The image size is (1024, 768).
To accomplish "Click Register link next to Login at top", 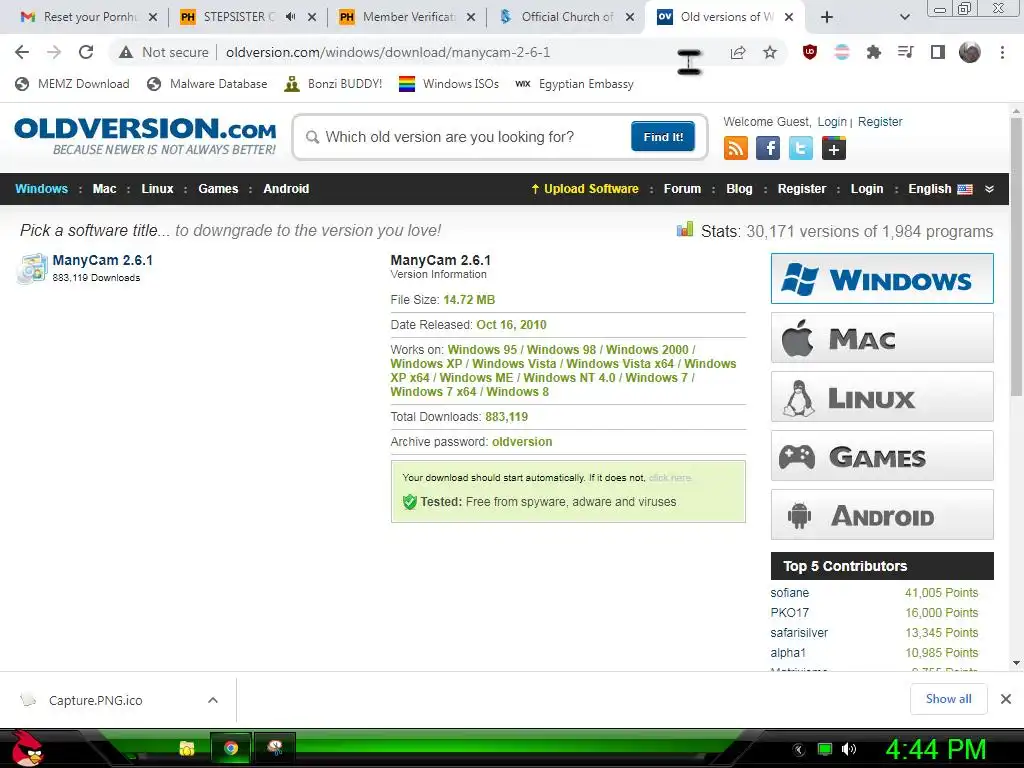I will coord(880,121).
